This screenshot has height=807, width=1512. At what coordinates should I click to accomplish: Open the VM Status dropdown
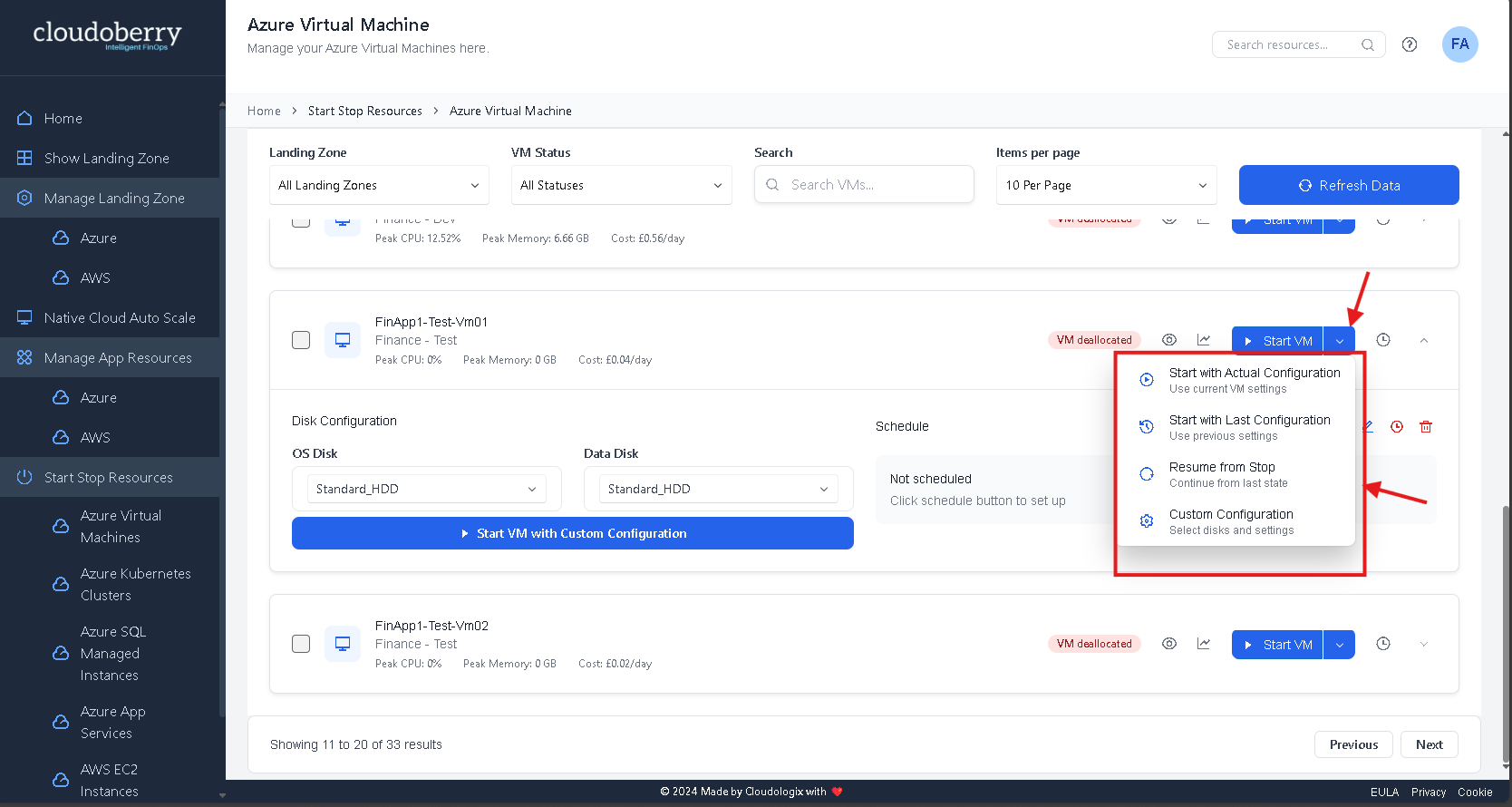coord(621,185)
